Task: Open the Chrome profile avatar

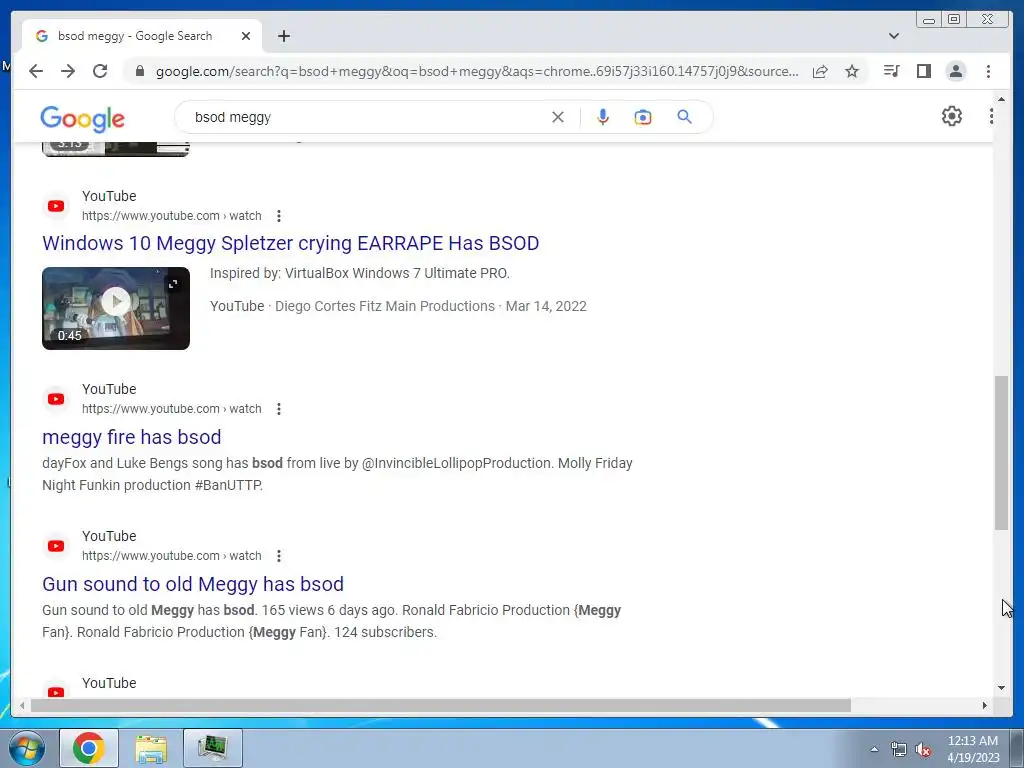Action: (955, 71)
